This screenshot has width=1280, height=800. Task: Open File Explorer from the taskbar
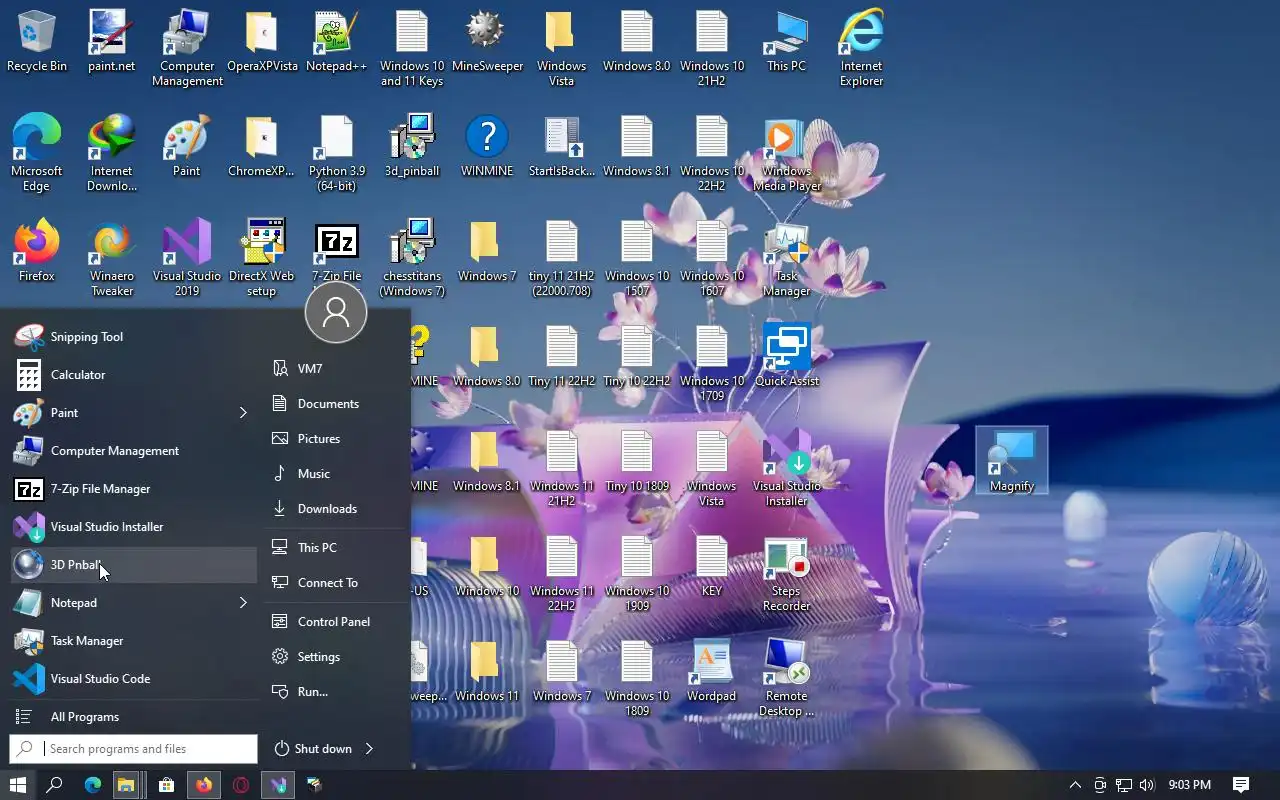click(125, 785)
